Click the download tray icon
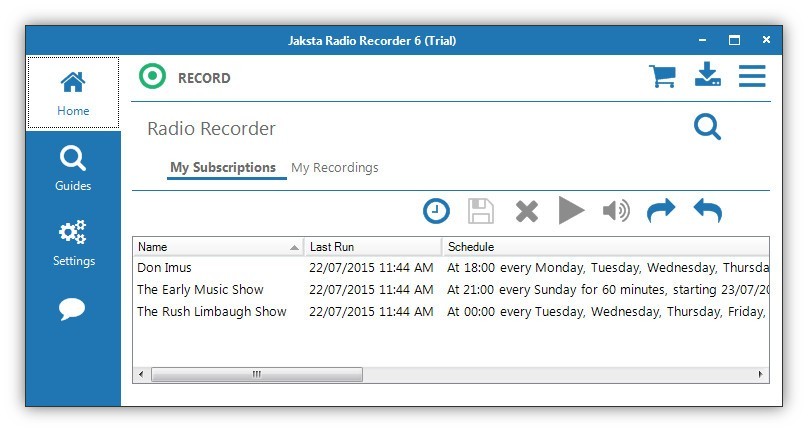 tap(708, 75)
